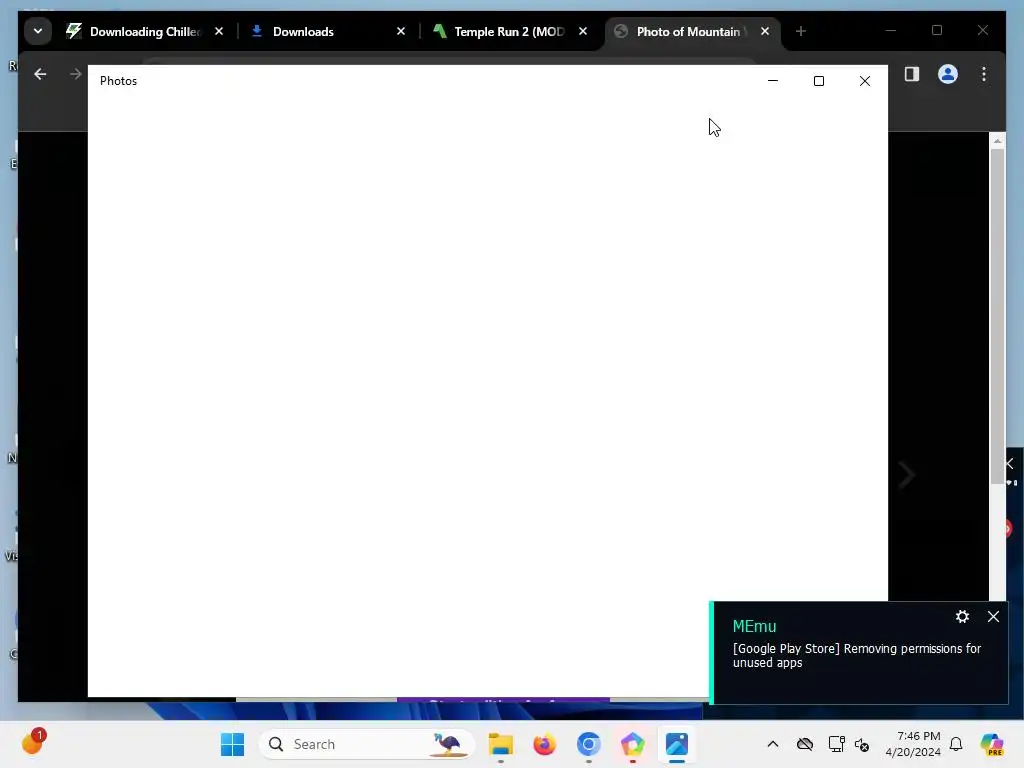The image size is (1024, 768).
Task: Go back in the browser
Action: pyautogui.click(x=40, y=74)
